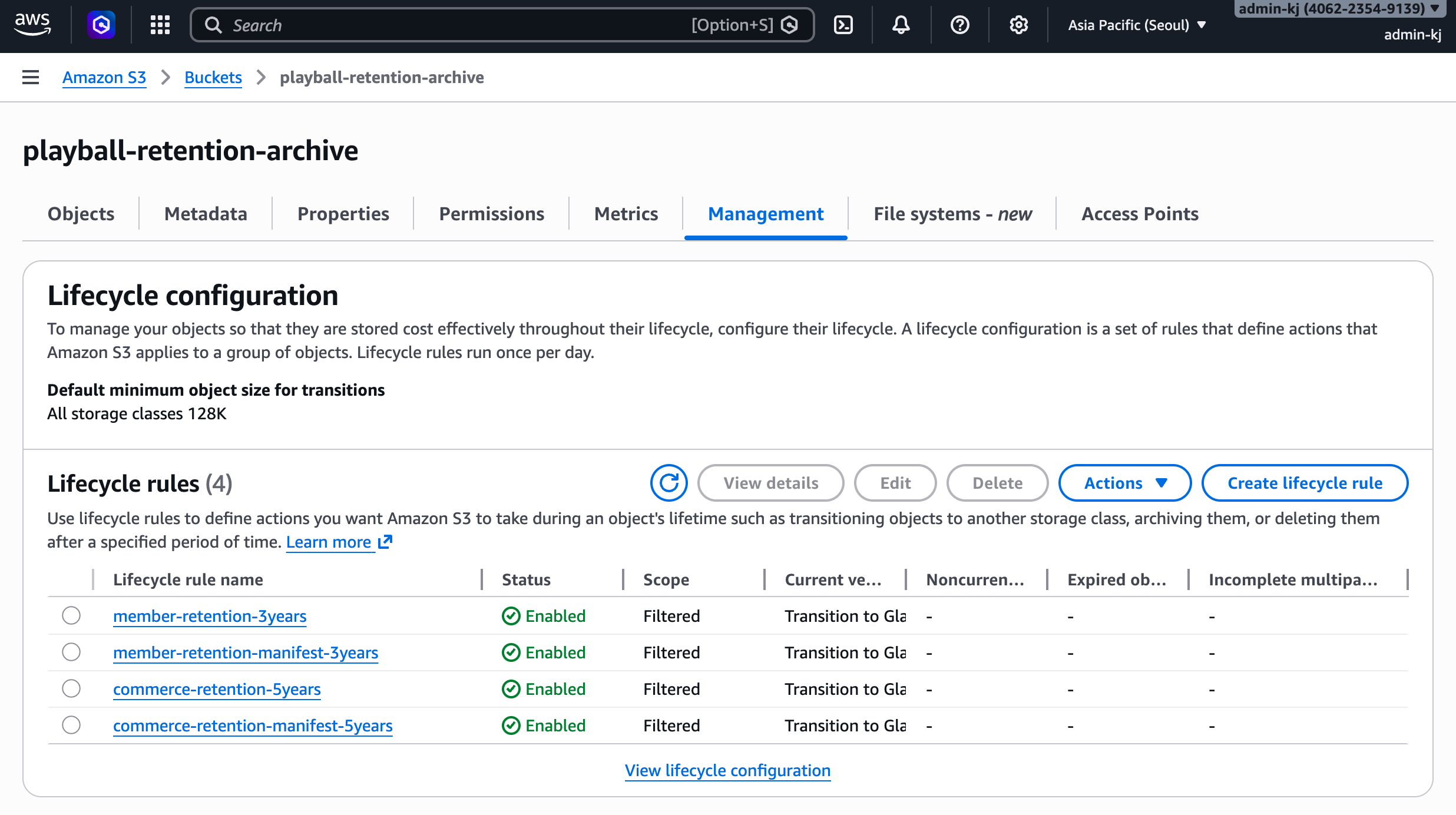Viewport: 1456px width, 815px height.
Task: Open the View lifecycle configuration link
Action: (727, 770)
